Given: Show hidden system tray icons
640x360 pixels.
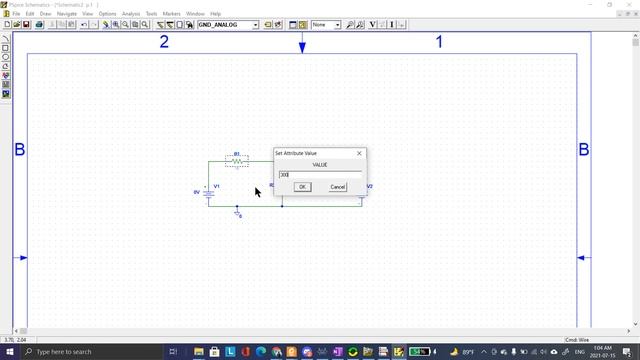Looking at the screenshot, I should point(484,351).
